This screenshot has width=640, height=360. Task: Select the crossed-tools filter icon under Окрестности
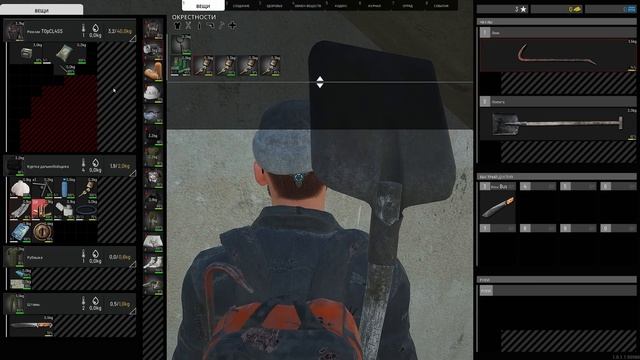188,25
